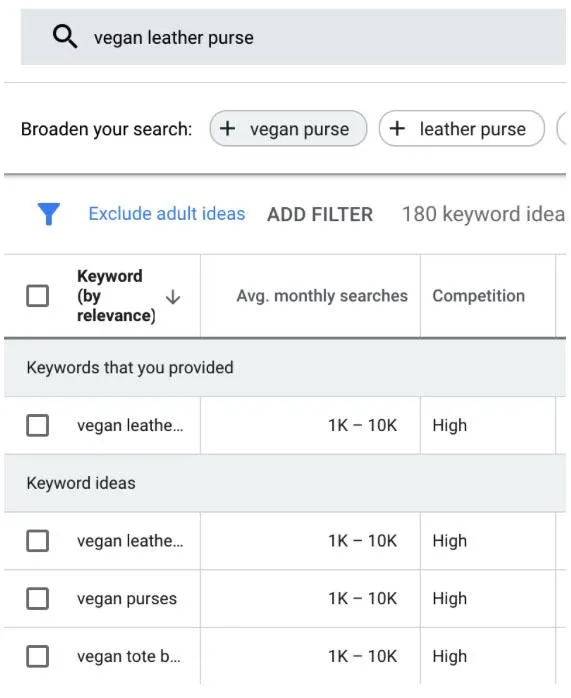
Task: Focus the vegan leather purse search field
Action: pos(293,37)
